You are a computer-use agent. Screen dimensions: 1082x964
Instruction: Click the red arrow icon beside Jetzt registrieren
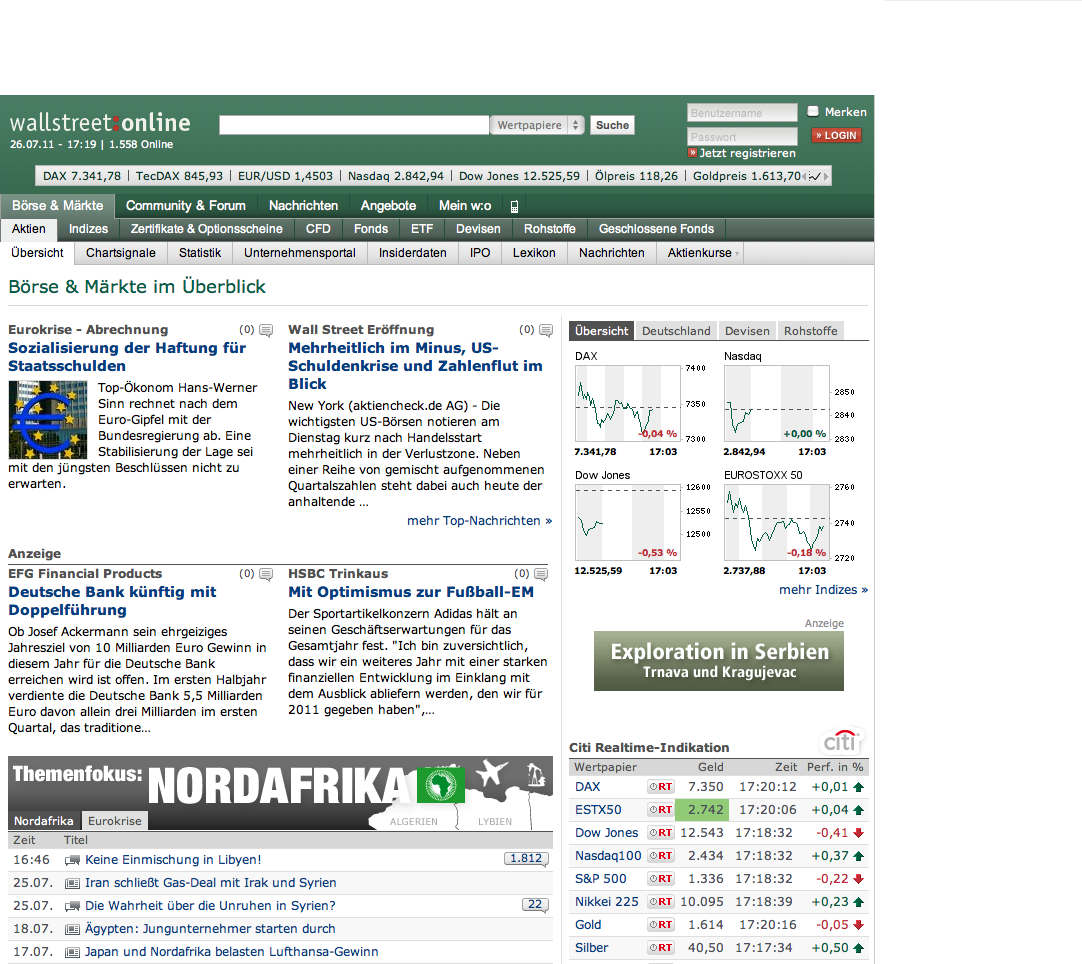[692, 153]
